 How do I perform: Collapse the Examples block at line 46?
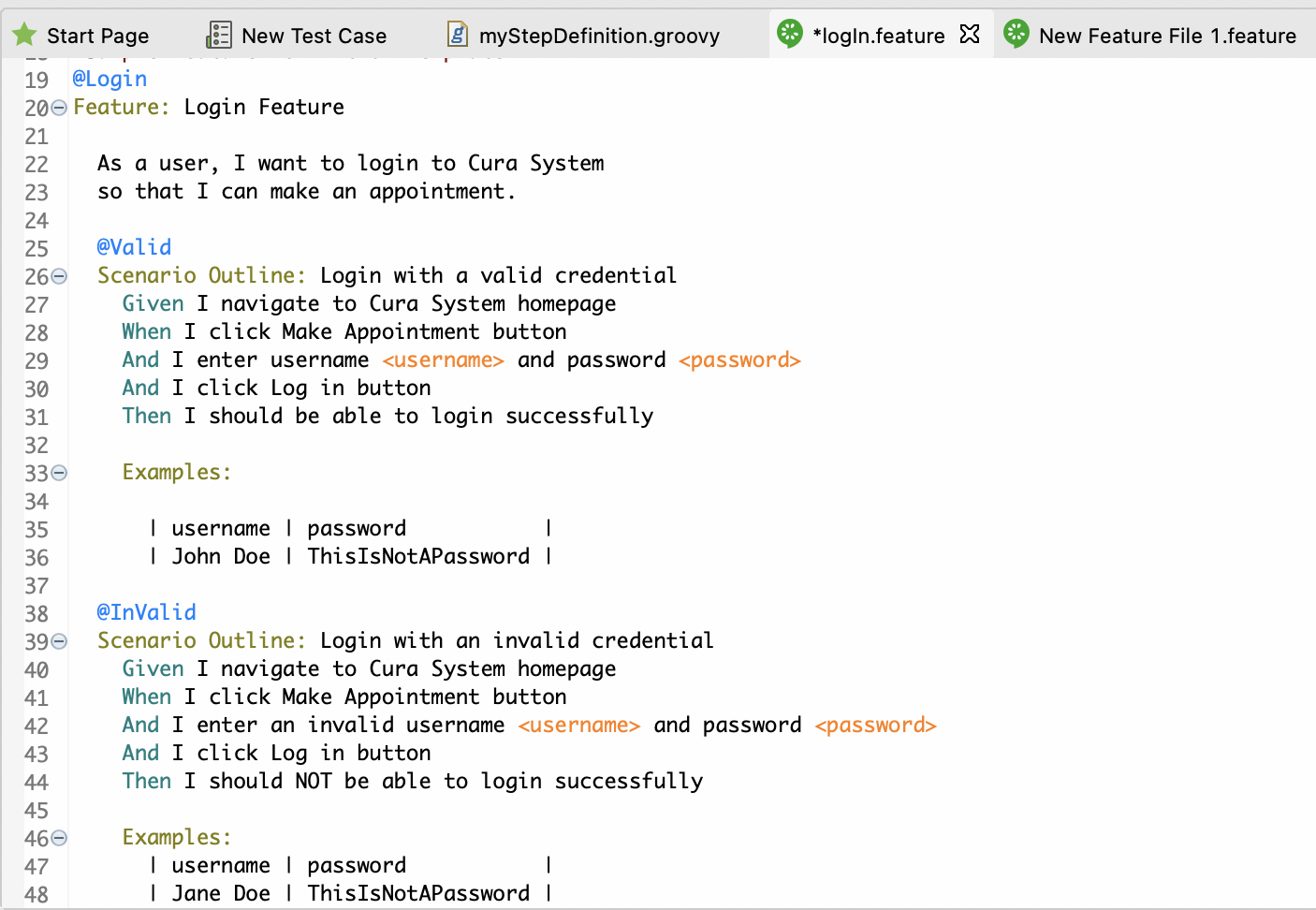click(58, 838)
